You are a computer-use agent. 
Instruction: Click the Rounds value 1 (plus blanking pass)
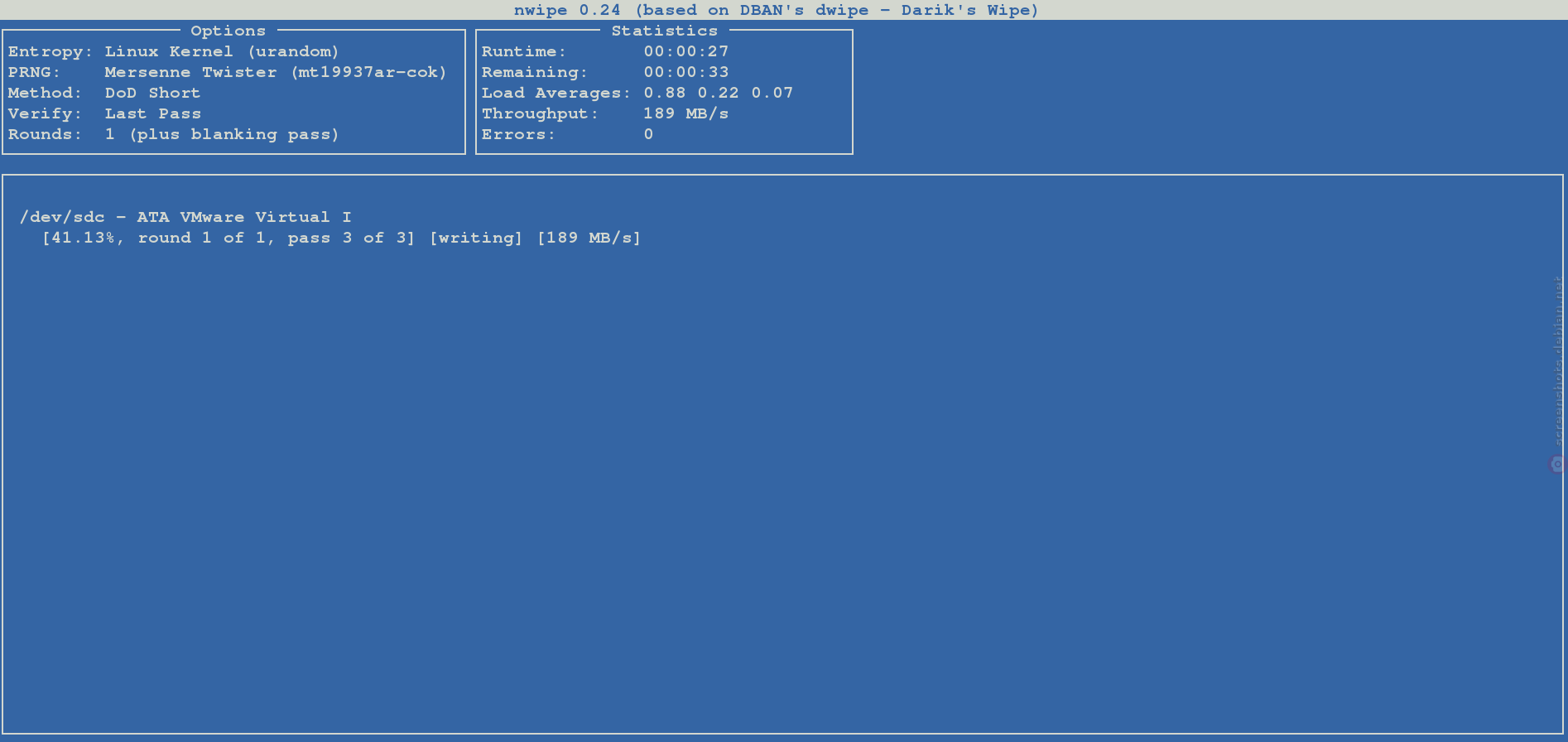coord(222,134)
